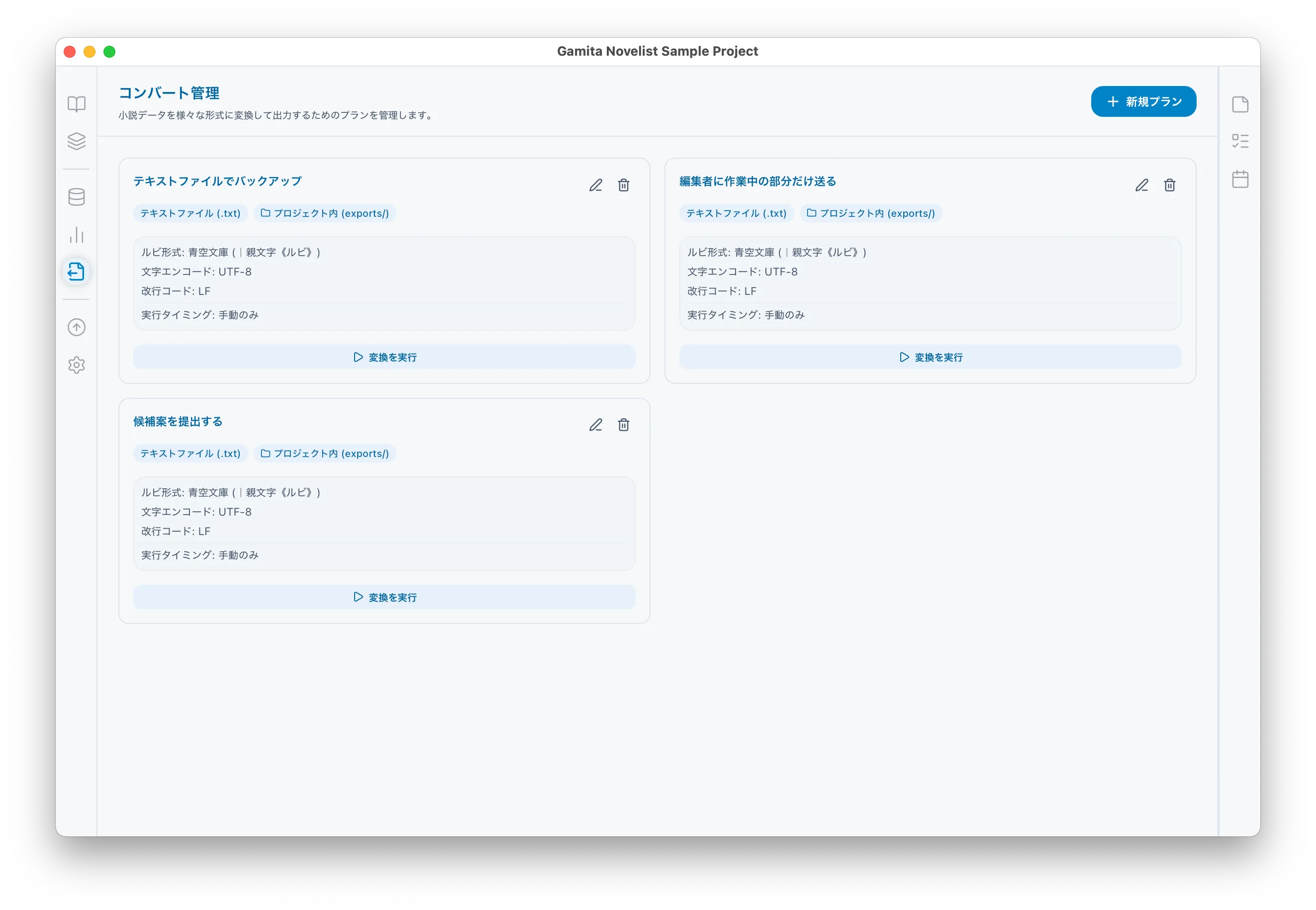Open the calendar icon on right panel
Screen dimensions: 1316x910
click(x=1239, y=179)
